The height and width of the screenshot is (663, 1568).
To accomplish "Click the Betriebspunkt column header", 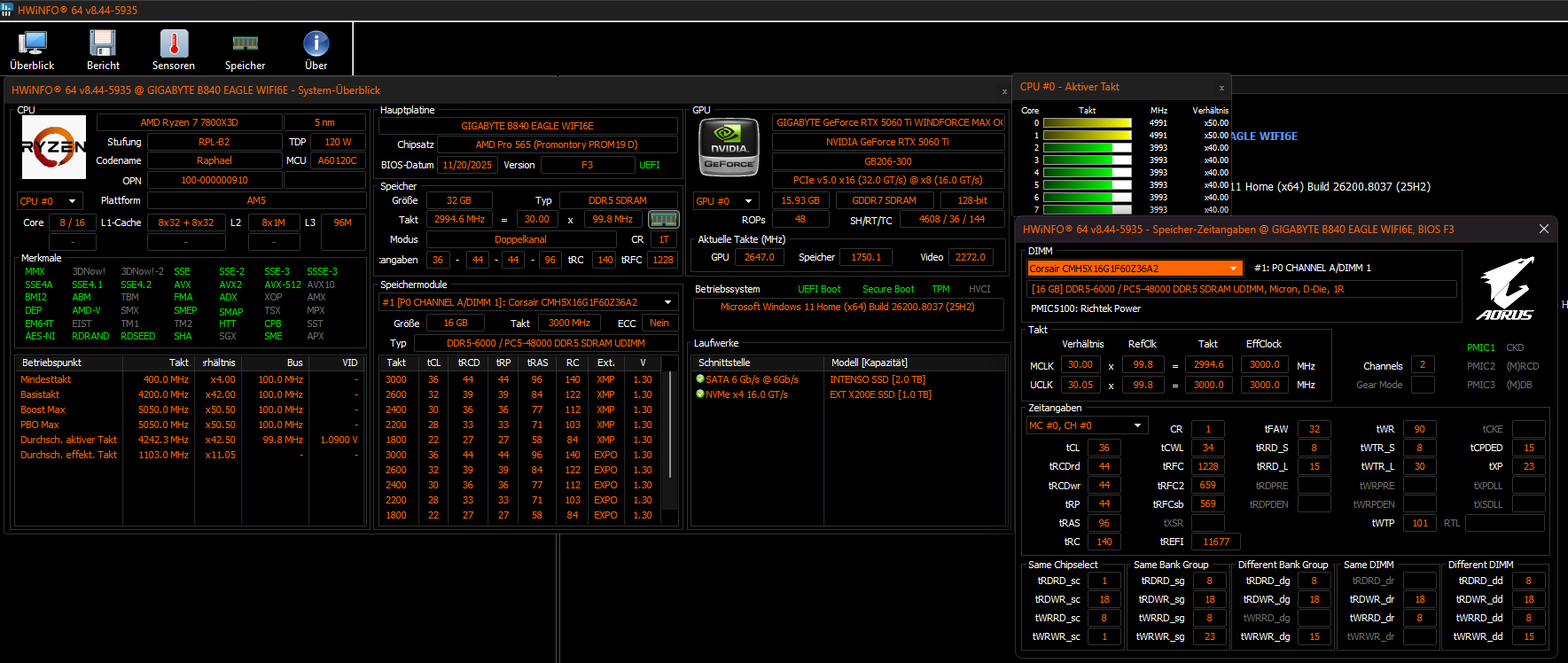I will [x=69, y=363].
